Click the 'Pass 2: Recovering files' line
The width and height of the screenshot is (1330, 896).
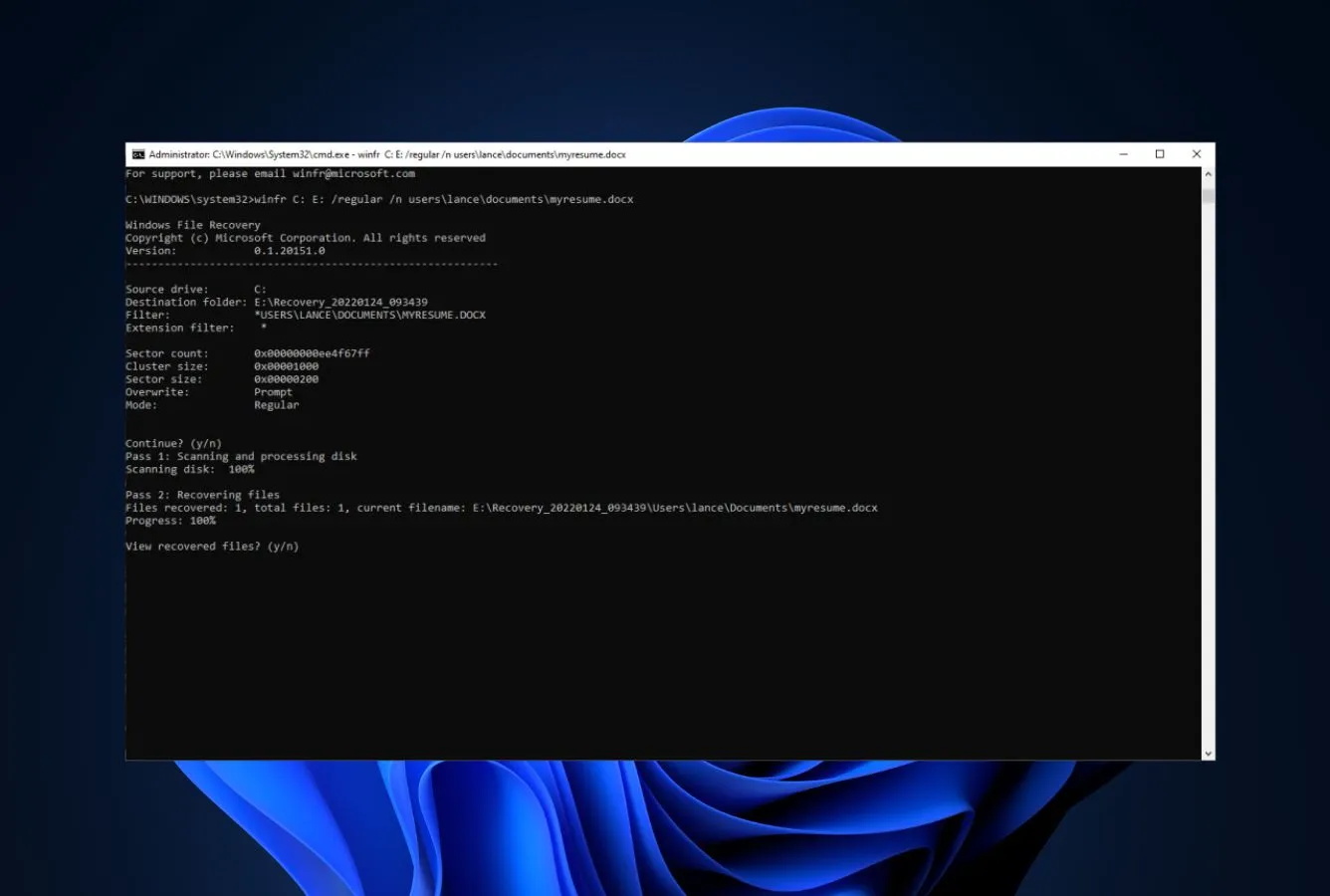point(202,495)
